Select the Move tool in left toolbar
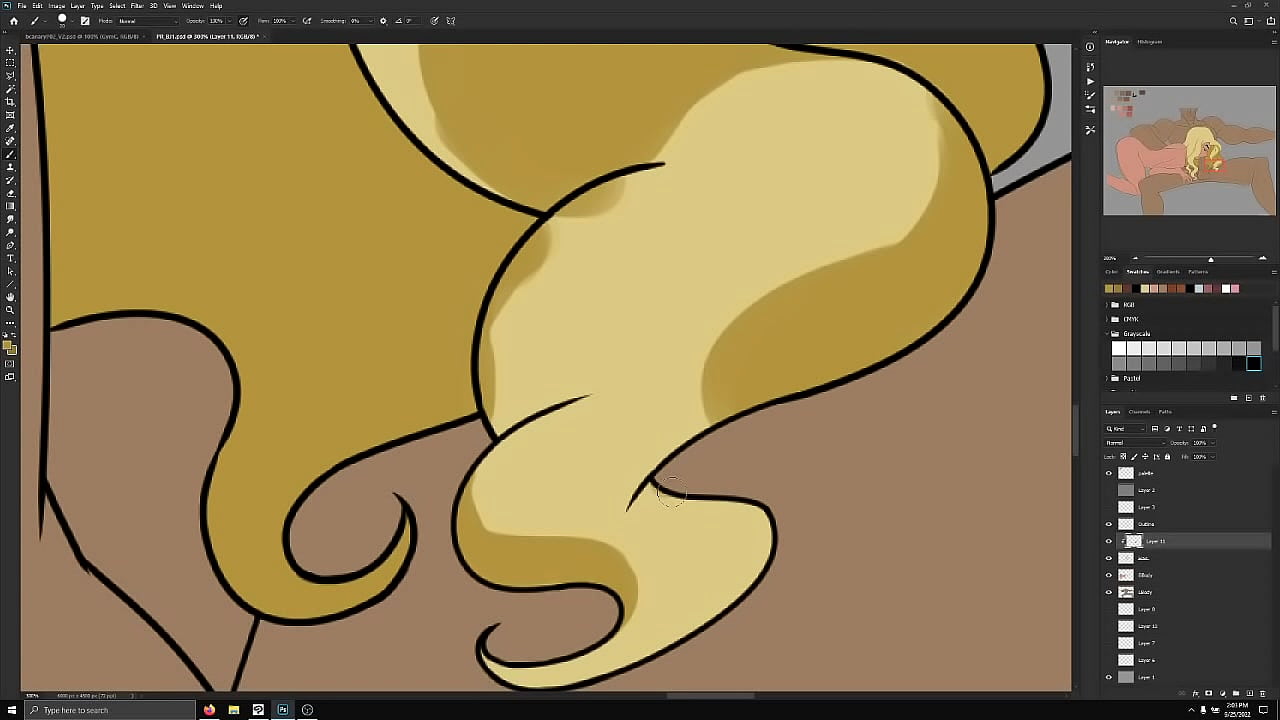The width and height of the screenshot is (1280, 720). [x=10, y=50]
